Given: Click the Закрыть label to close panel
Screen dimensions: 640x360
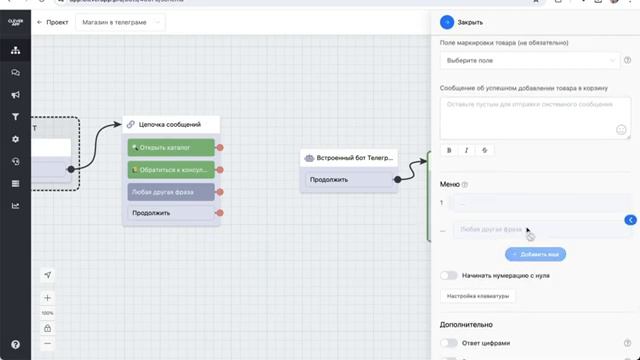Looking at the screenshot, I should 470,22.
